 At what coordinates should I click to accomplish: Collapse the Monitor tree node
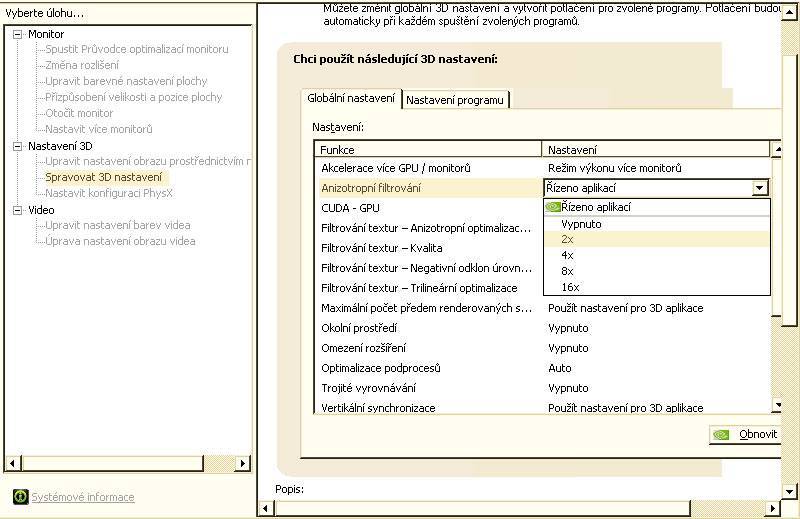click(x=18, y=34)
